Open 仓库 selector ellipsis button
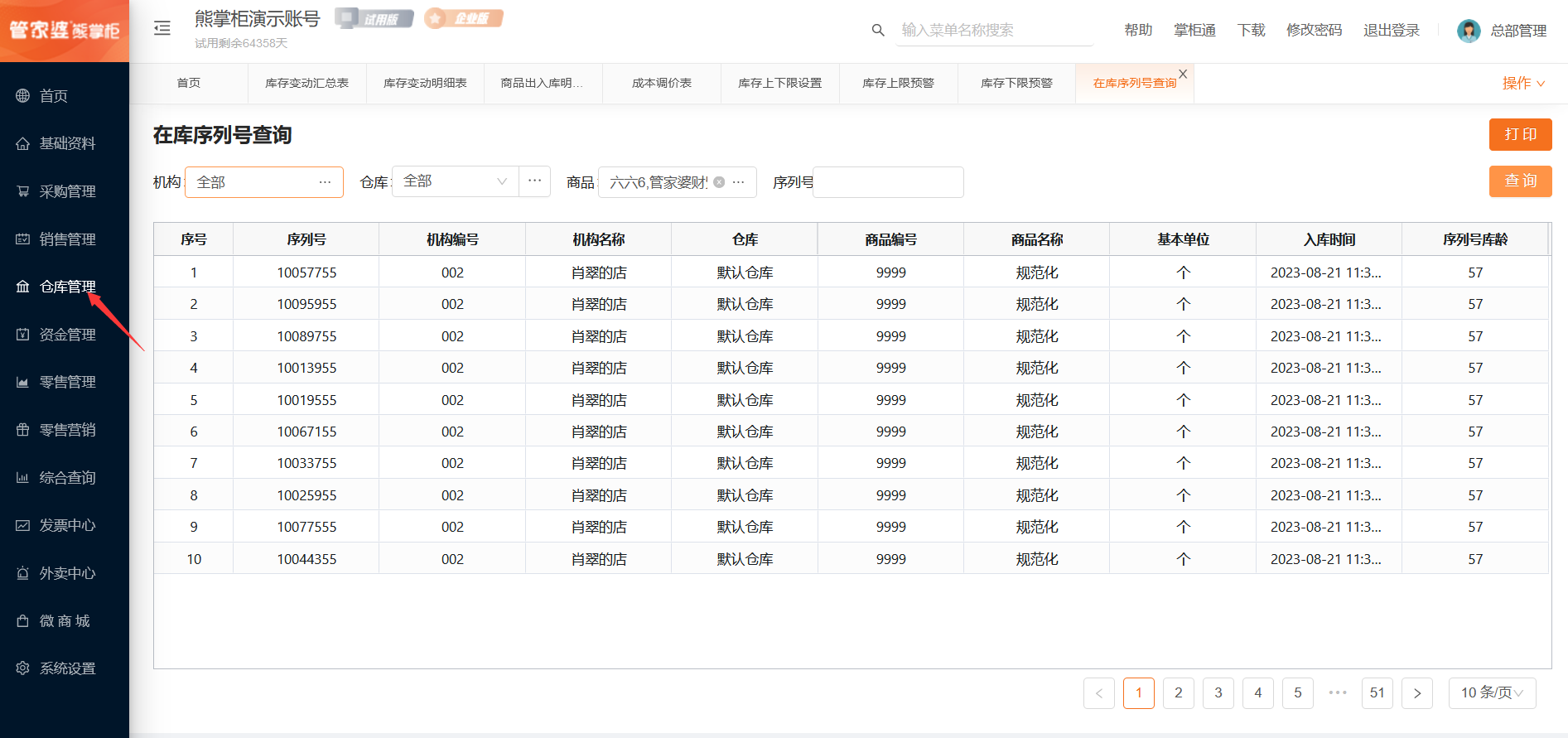Image resolution: width=1568 pixels, height=738 pixels. tap(535, 181)
